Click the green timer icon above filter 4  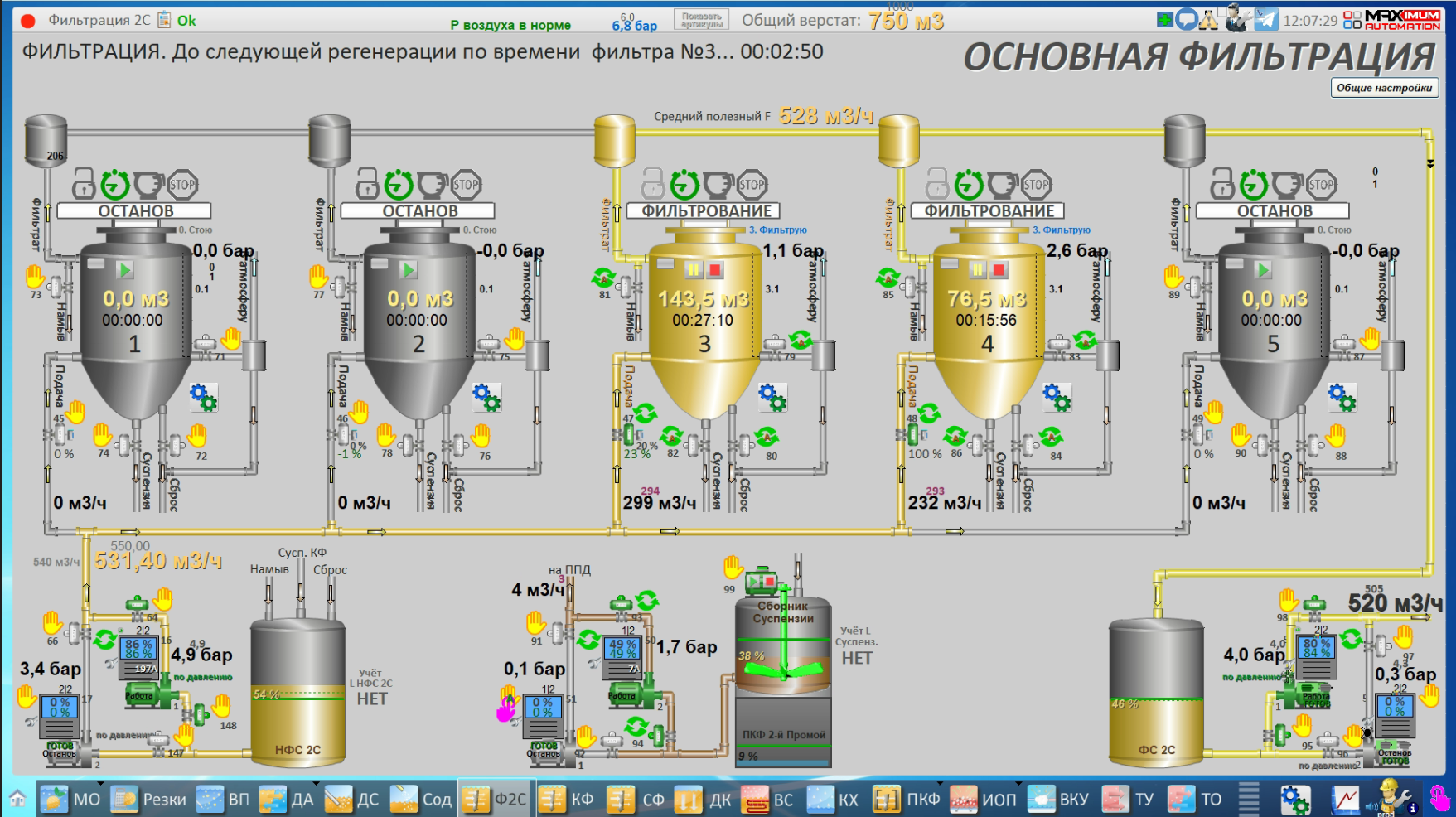[x=969, y=185]
